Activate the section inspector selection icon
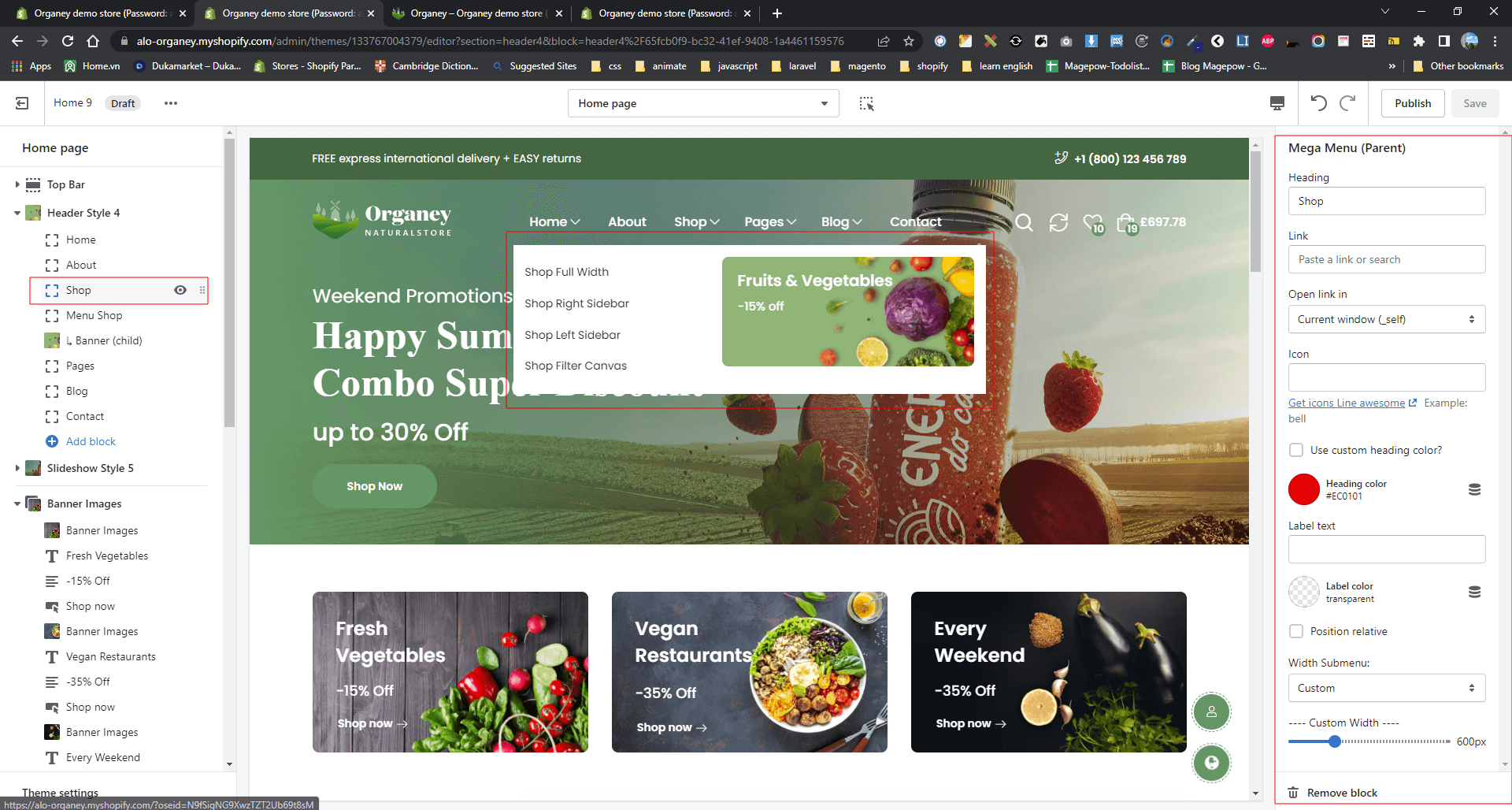 [866, 103]
